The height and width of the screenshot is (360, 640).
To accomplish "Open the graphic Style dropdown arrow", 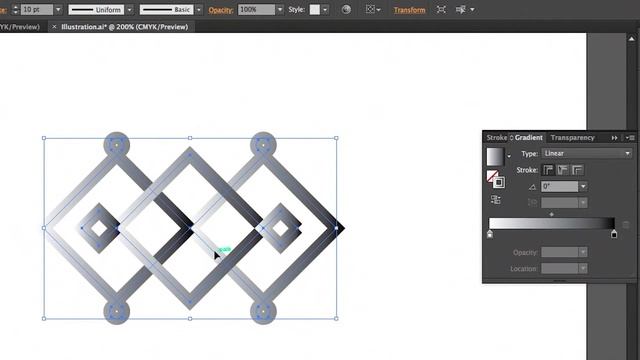I will click(x=325, y=9).
